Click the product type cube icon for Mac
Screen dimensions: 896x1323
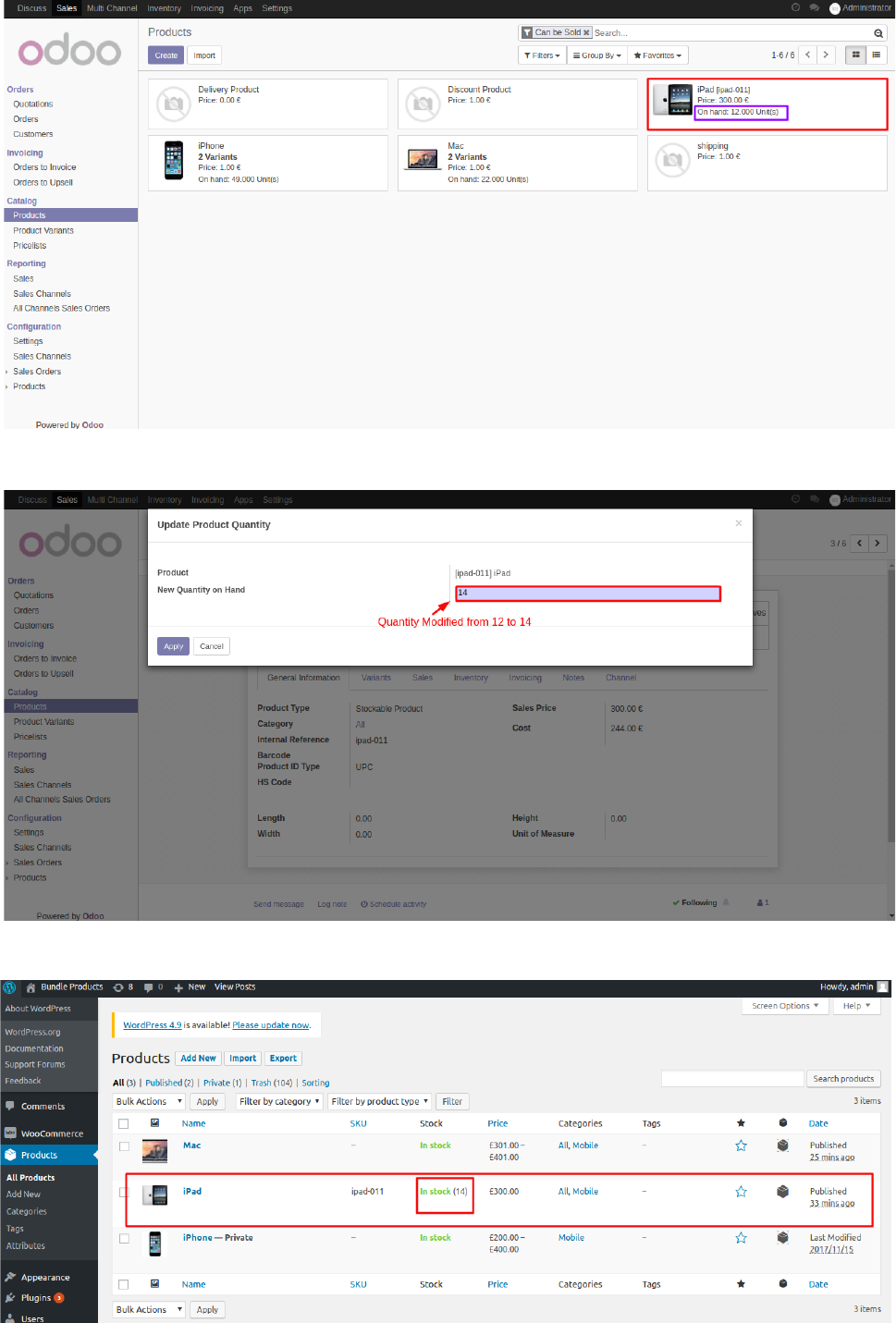click(783, 1145)
